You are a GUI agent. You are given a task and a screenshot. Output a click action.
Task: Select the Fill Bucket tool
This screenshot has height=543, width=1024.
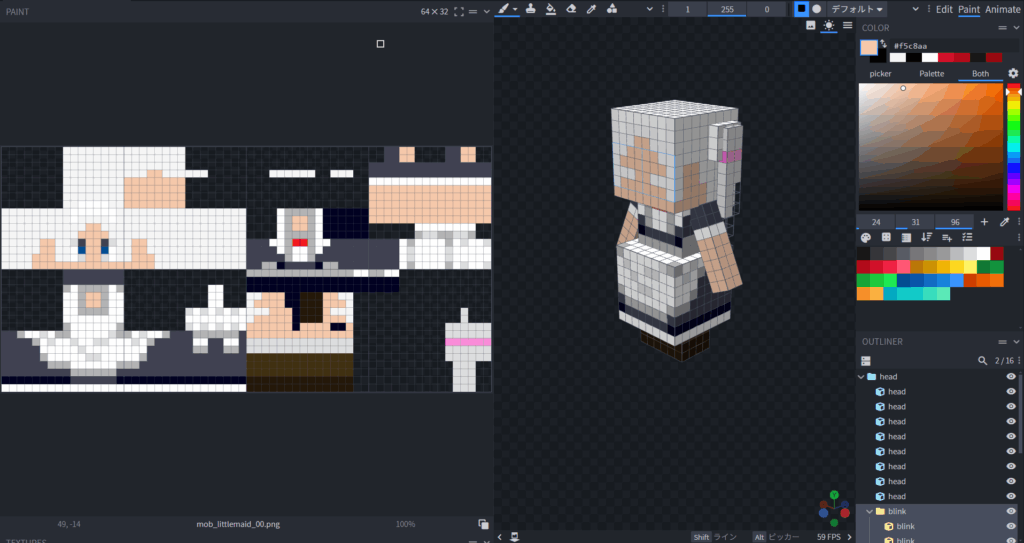(x=550, y=9)
